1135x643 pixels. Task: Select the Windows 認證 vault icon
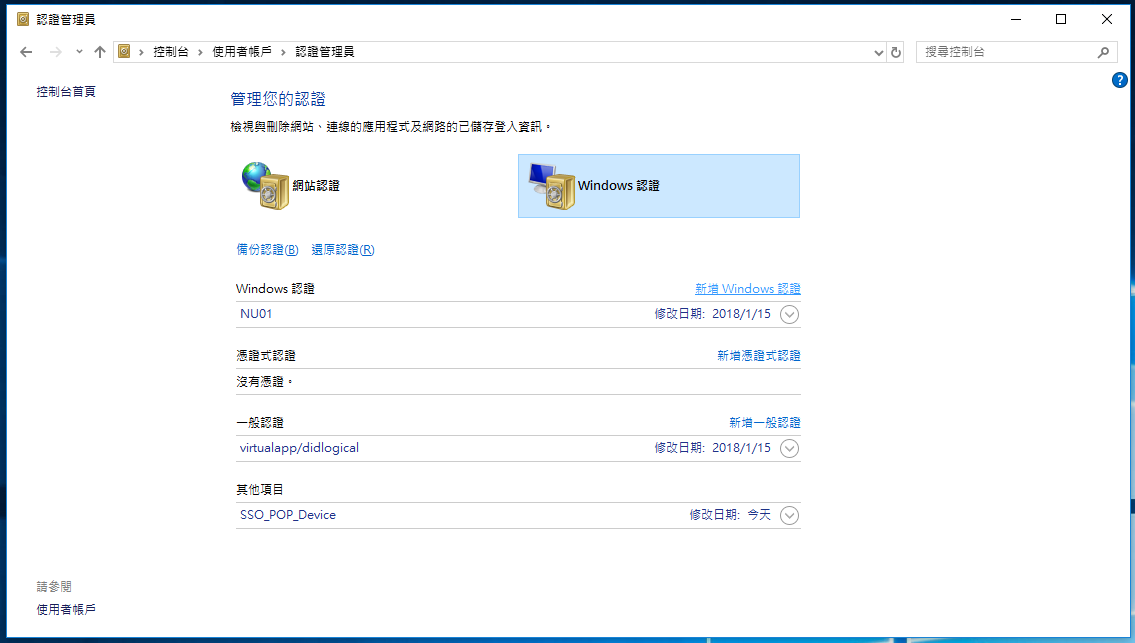(552, 186)
